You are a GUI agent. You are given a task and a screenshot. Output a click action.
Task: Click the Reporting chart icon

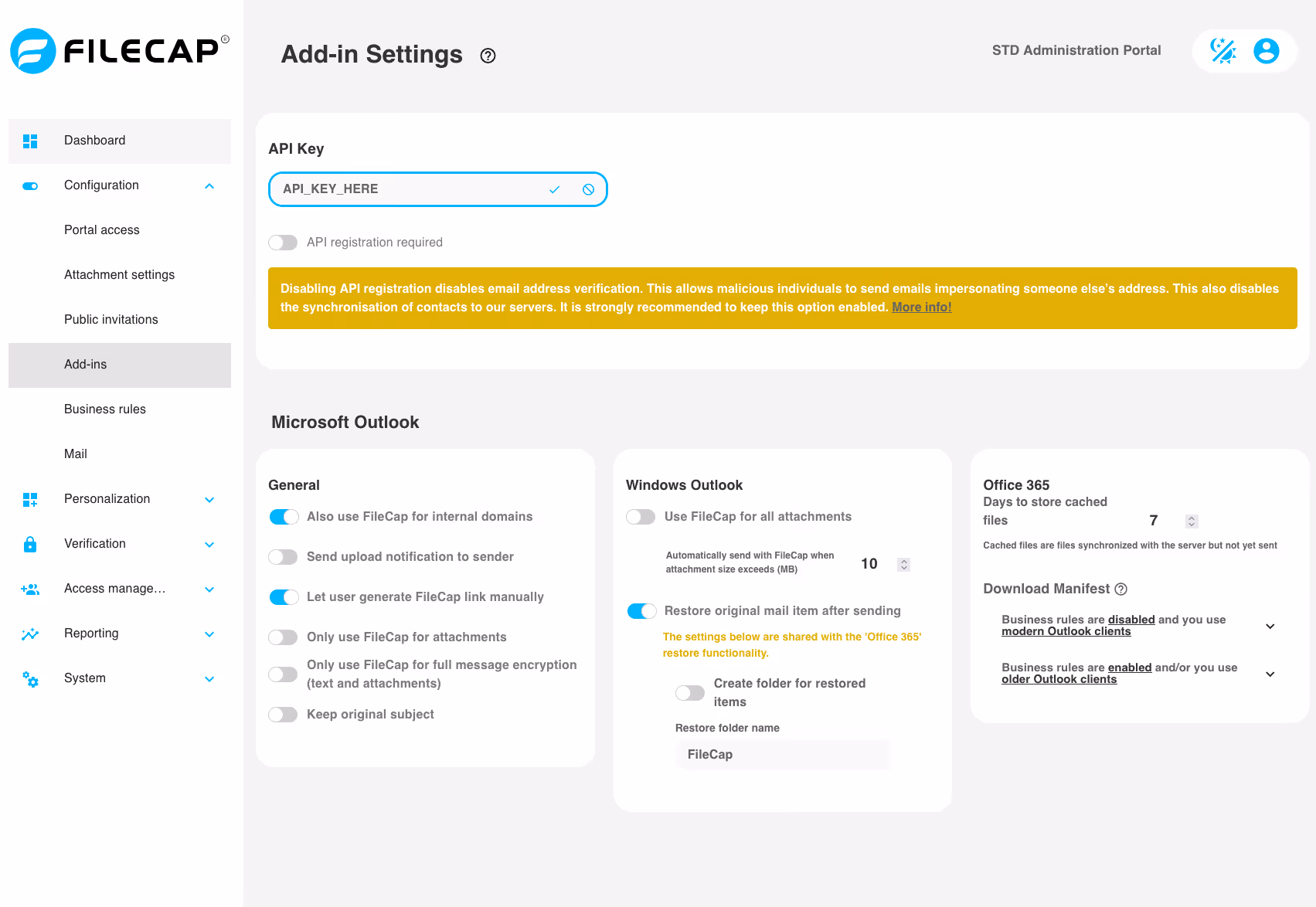(30, 634)
